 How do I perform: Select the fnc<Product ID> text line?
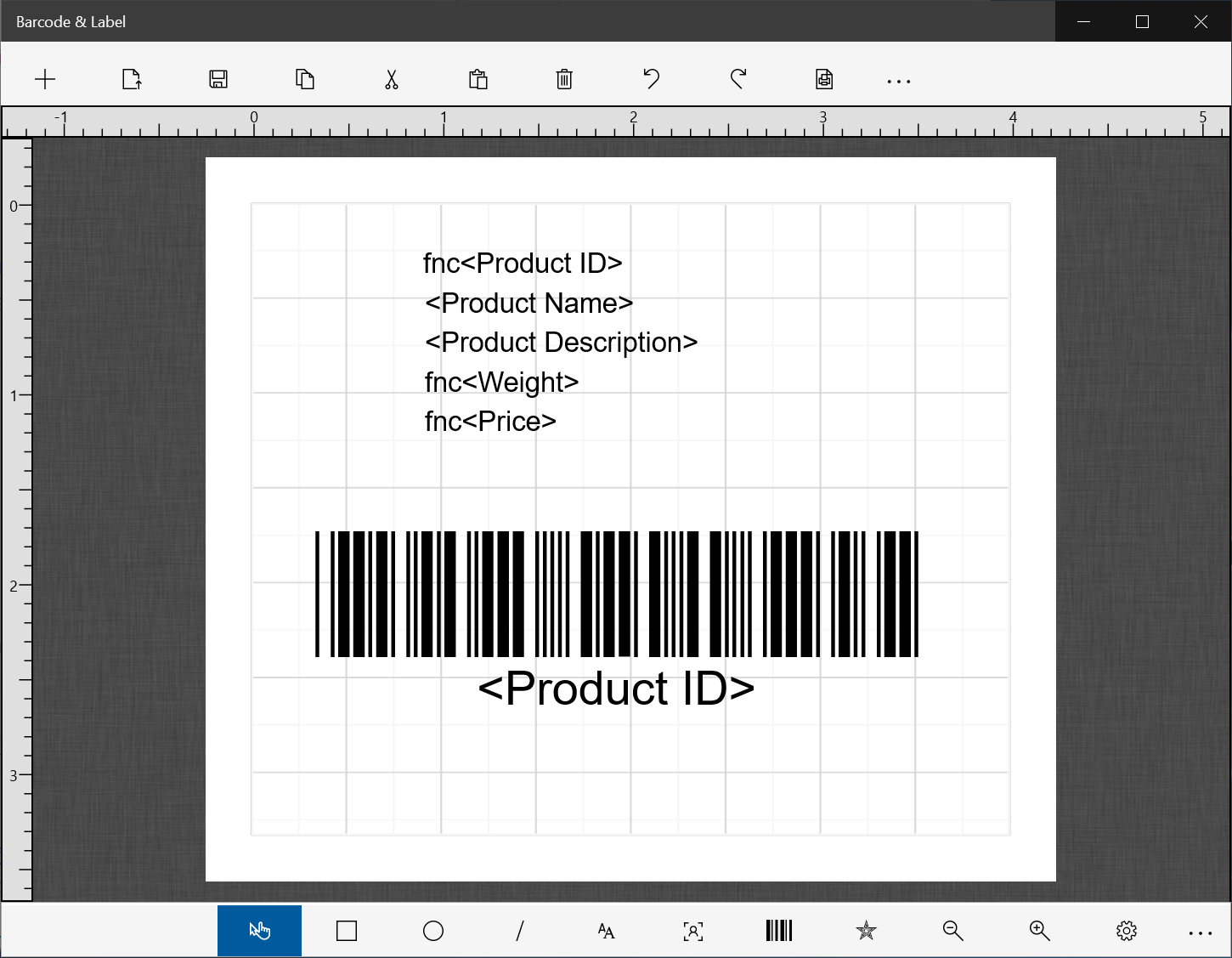523,264
